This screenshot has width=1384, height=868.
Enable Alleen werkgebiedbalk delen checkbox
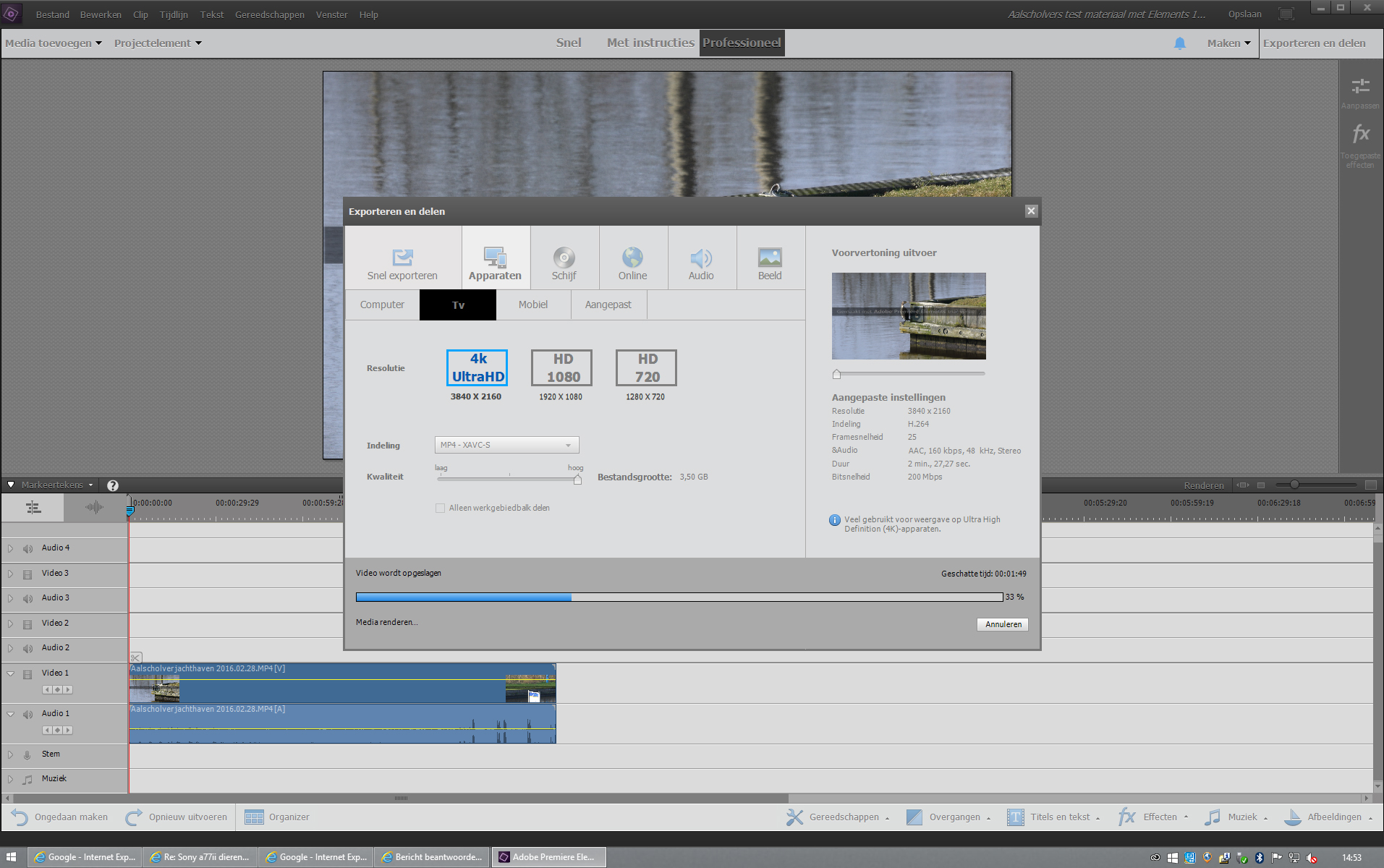440,509
